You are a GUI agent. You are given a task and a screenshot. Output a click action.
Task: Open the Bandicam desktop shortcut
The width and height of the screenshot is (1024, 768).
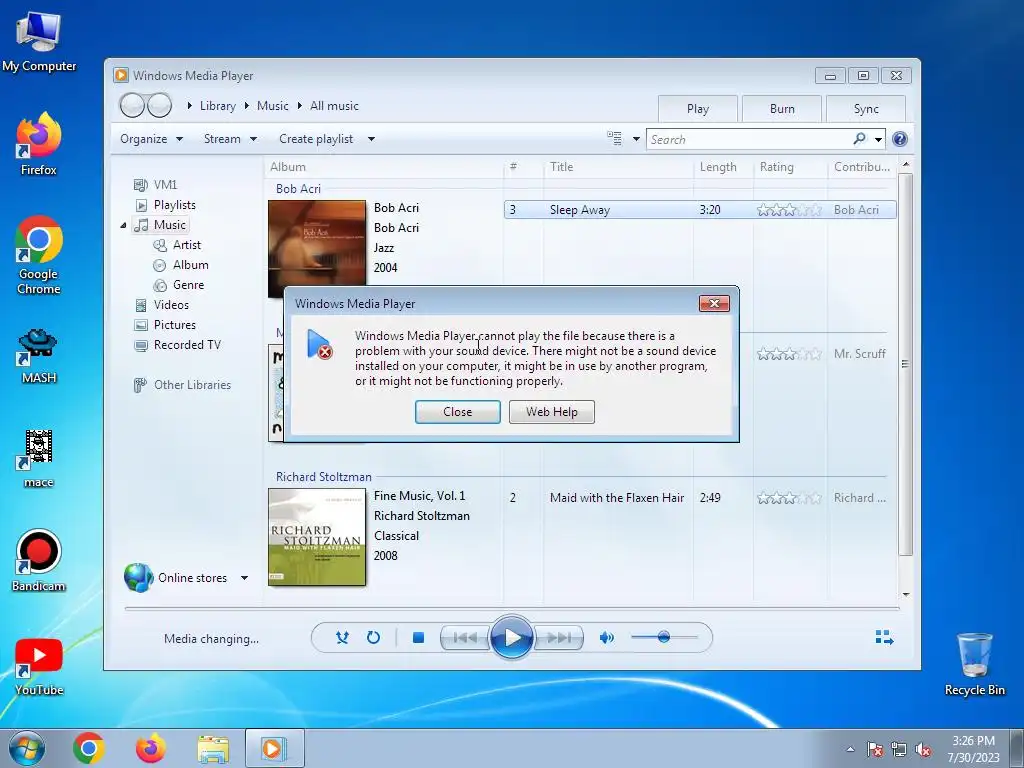pos(39,560)
